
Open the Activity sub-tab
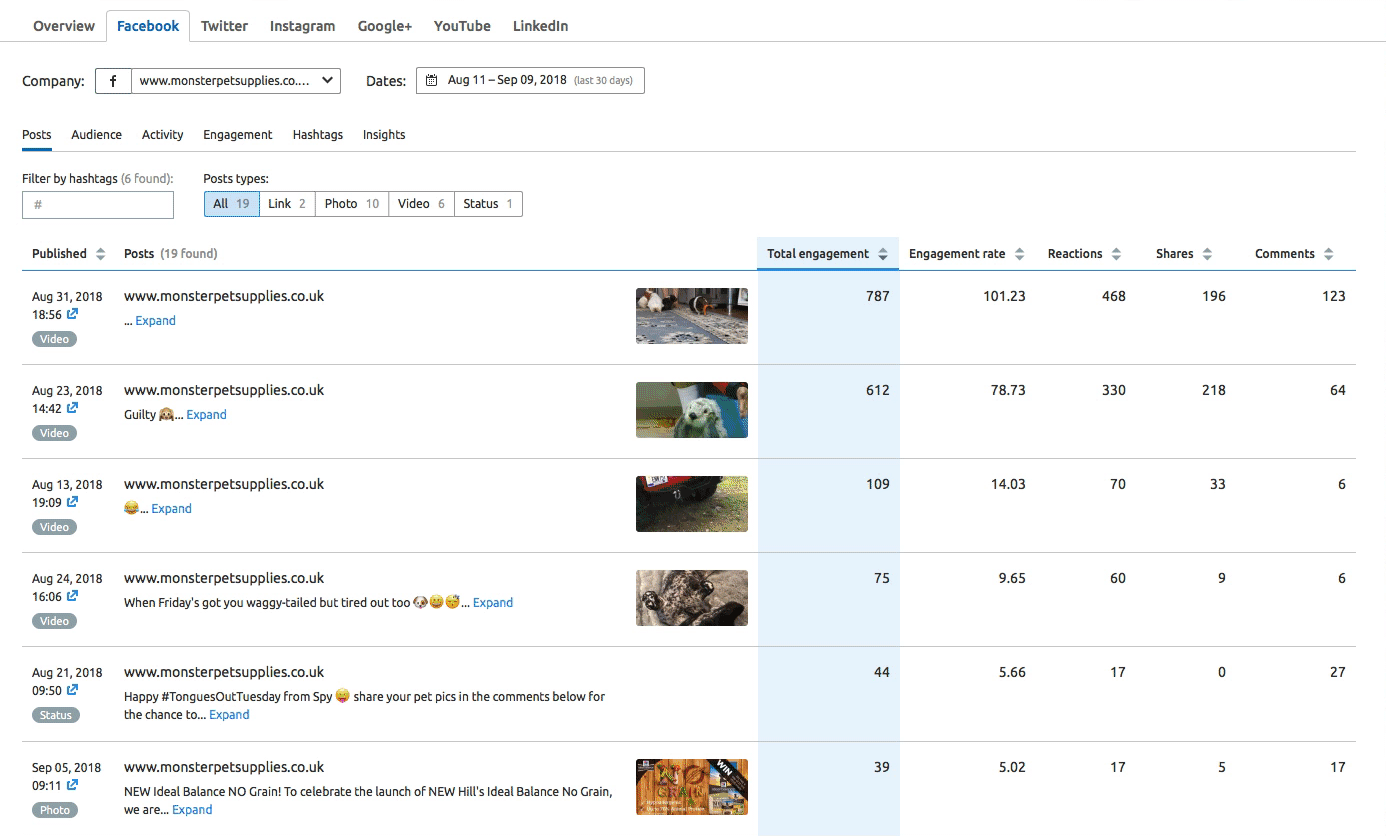[163, 135]
